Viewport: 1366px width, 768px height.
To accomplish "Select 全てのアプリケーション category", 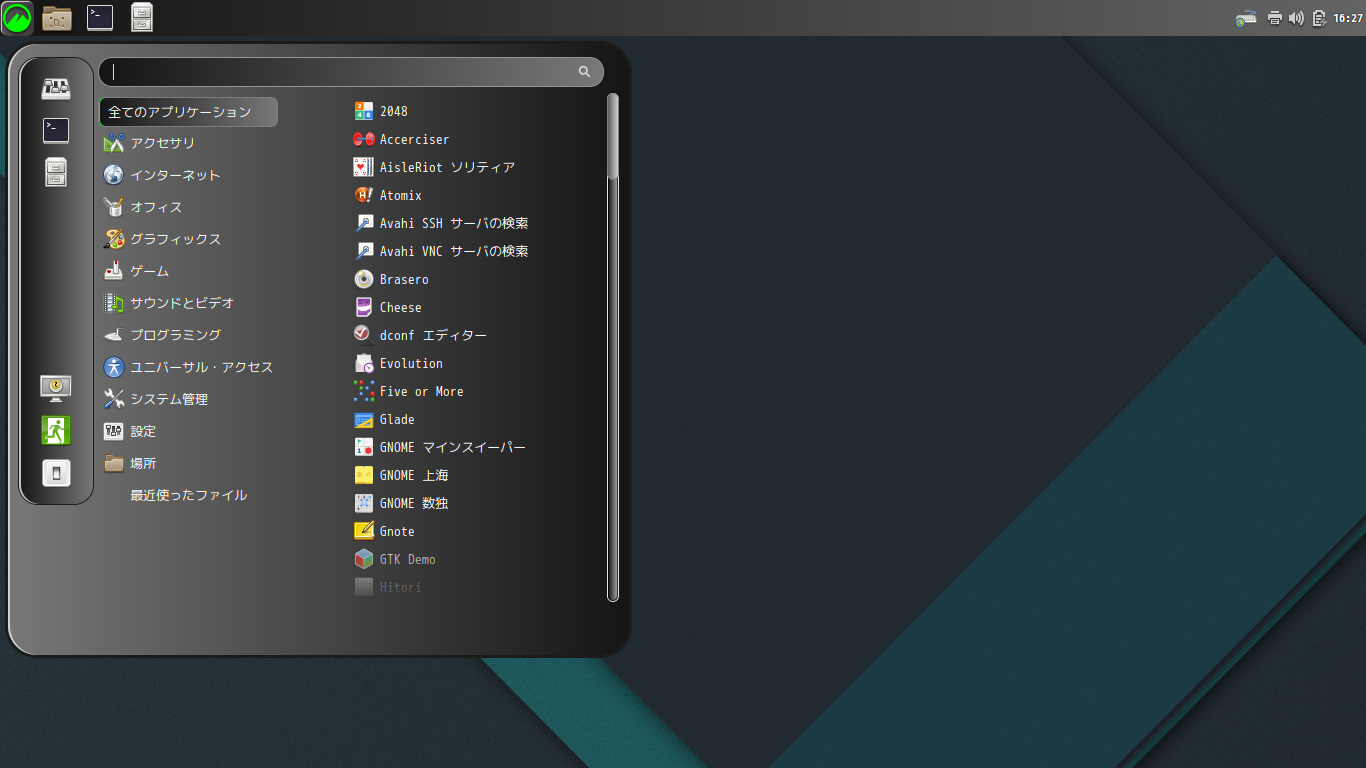I will [x=189, y=112].
